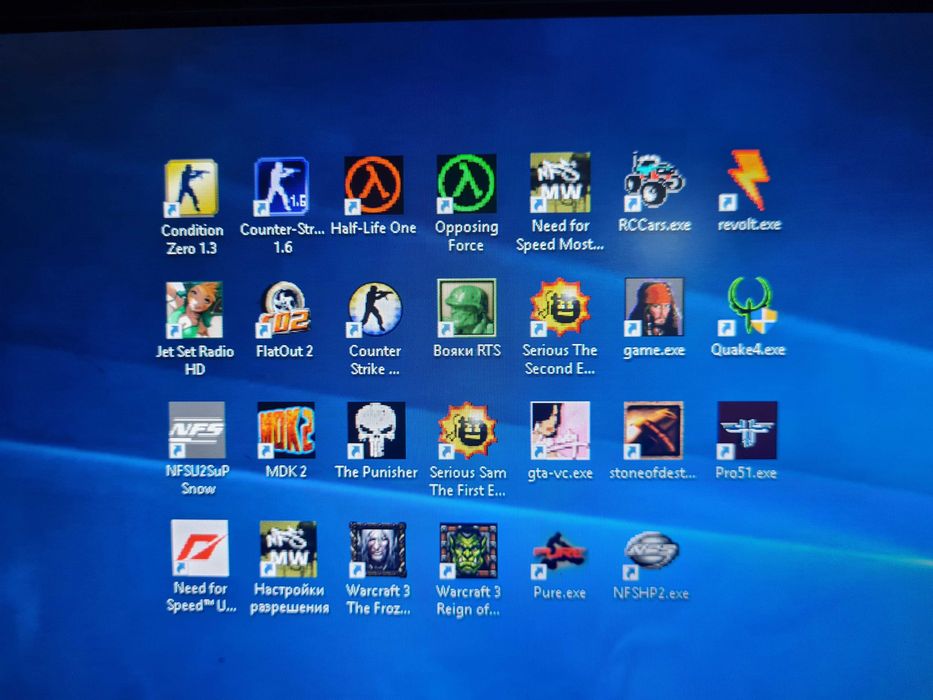Image resolution: width=933 pixels, height=700 pixels.
Task: Select Warcraft 3 Reign of... orc icon
Action: [468, 551]
